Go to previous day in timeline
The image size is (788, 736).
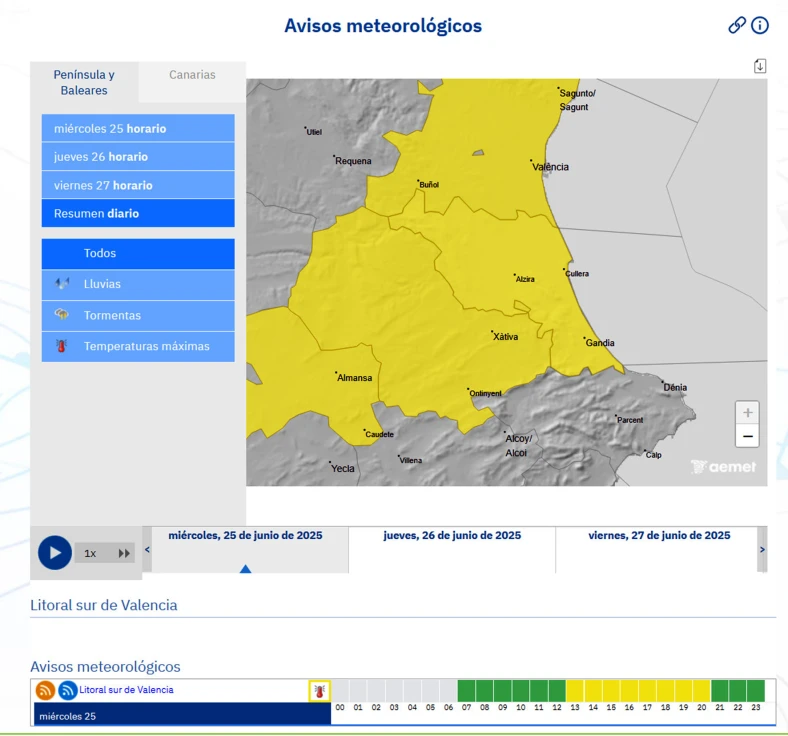[x=147, y=550]
